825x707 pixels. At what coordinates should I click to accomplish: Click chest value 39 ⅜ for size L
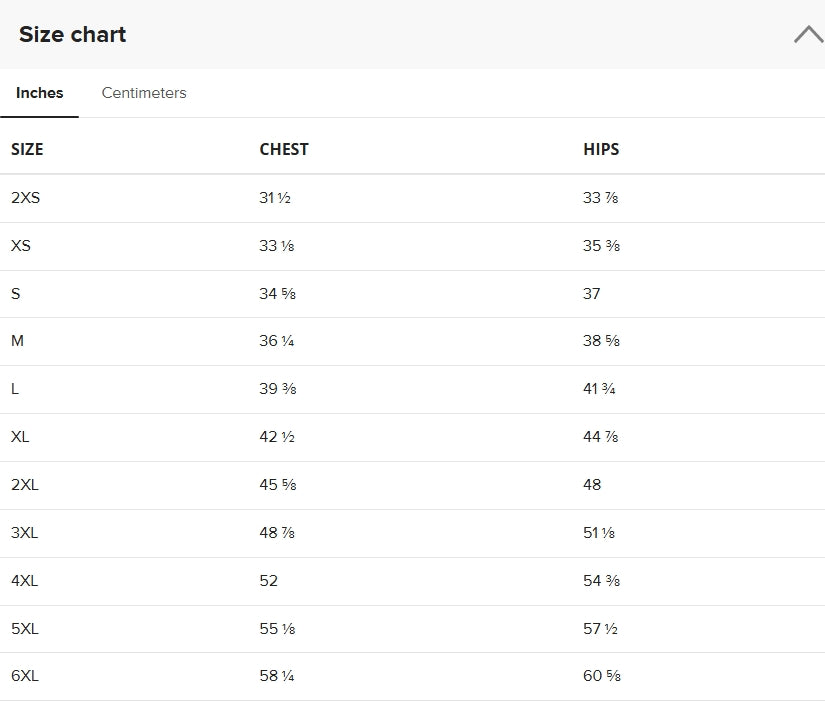277,389
